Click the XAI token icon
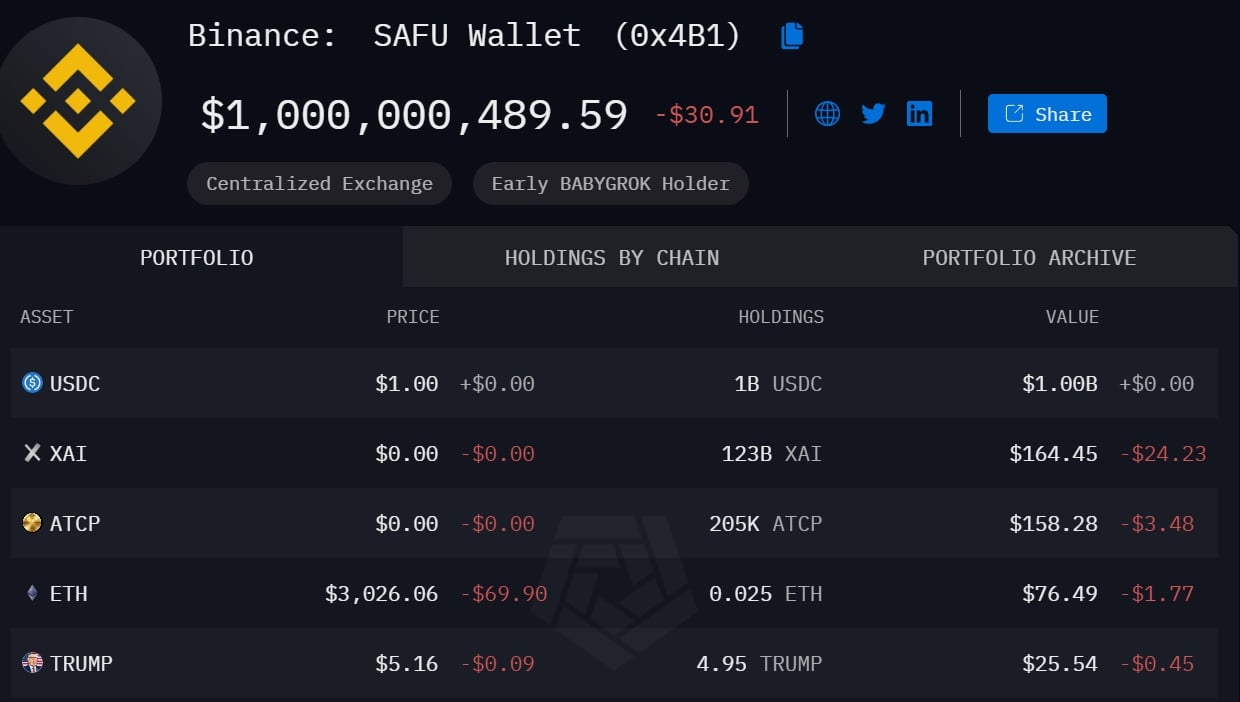 point(32,453)
